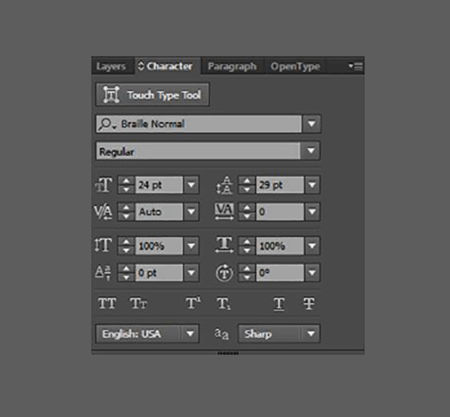
Task: Open the Braille Normal font family dropdown
Action: pyautogui.click(x=312, y=124)
